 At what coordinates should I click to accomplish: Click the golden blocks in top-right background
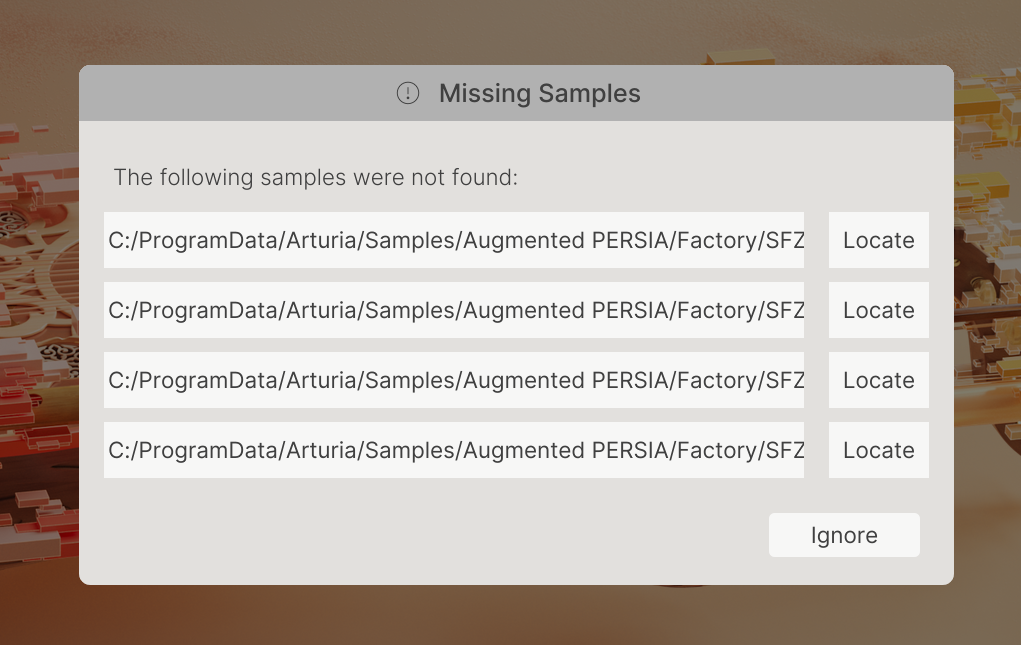pos(985,100)
